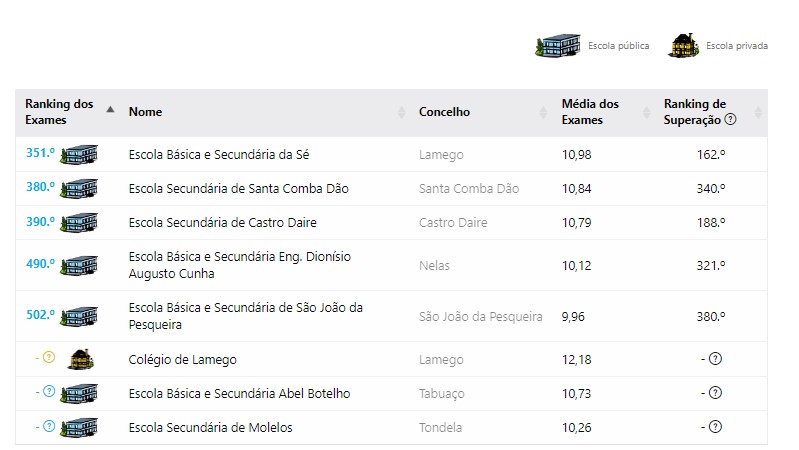Sort table using the Nome column arrows
799x450 pixels.
tap(402, 112)
